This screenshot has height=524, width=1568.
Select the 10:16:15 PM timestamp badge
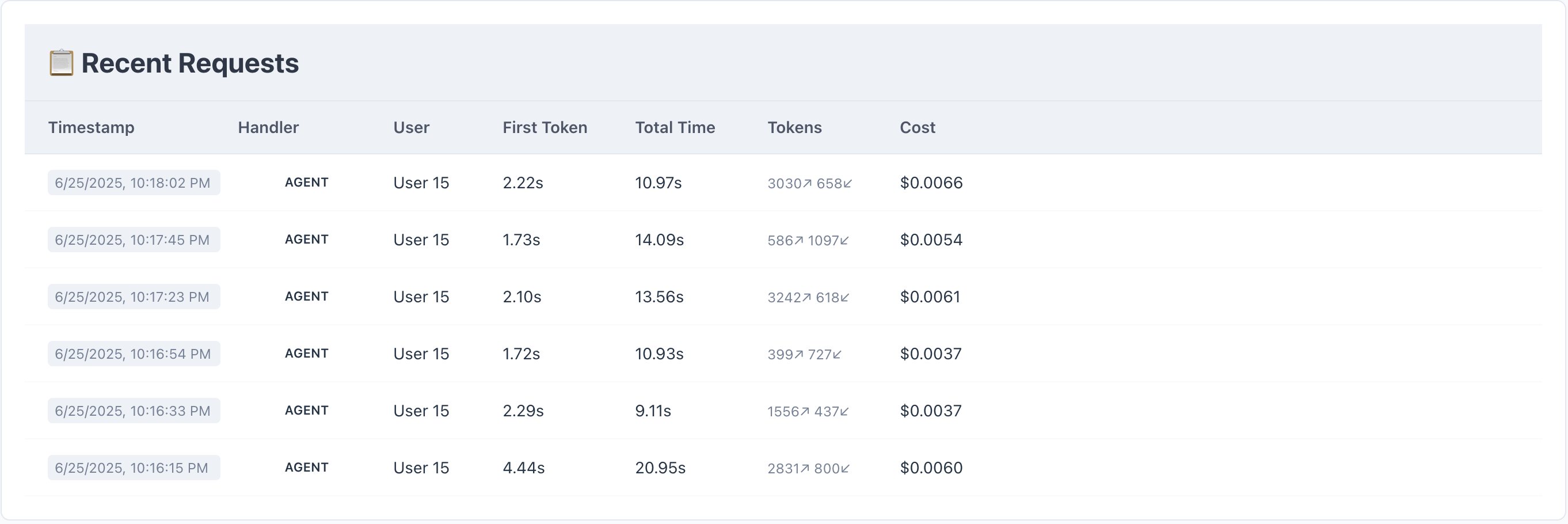tap(134, 468)
